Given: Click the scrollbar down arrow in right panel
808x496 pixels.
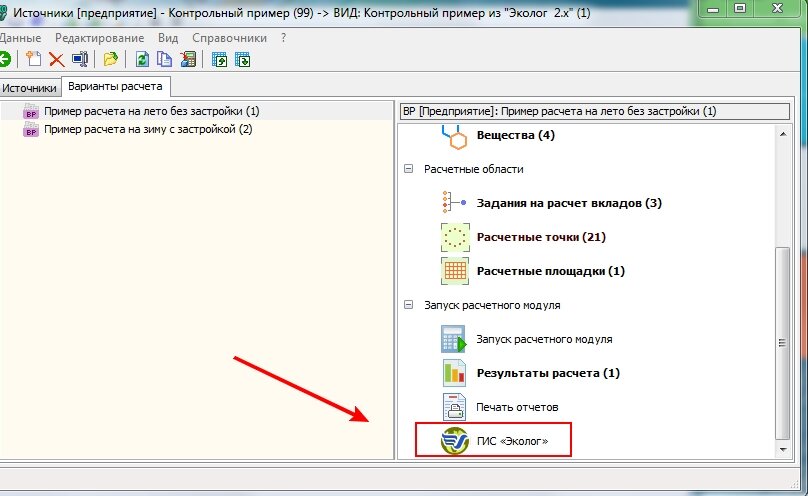Looking at the screenshot, I should pos(783,449).
